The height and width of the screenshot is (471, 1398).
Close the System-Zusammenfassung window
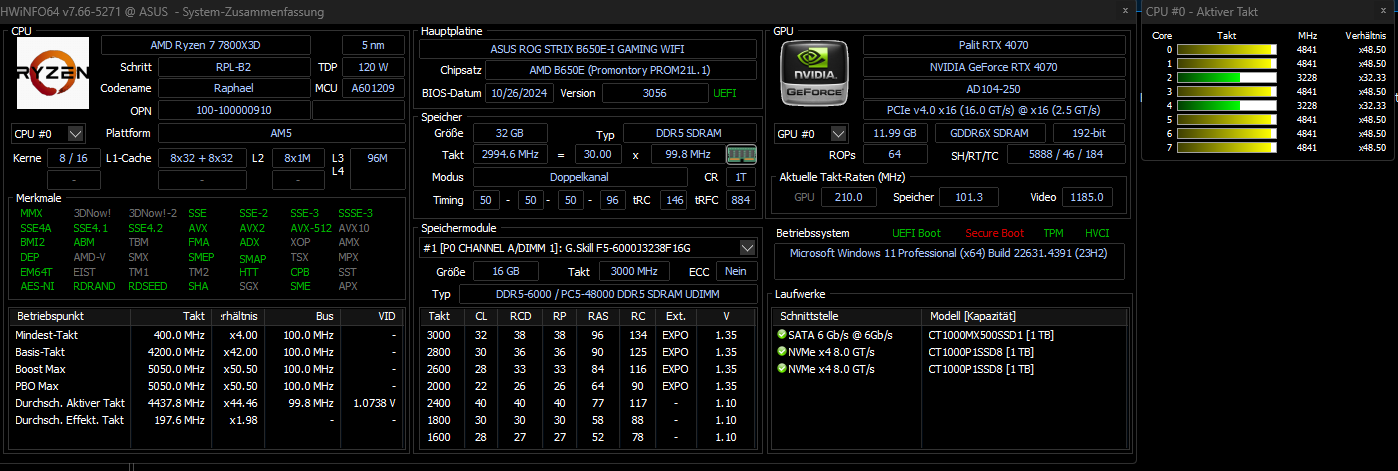[x=1125, y=10]
